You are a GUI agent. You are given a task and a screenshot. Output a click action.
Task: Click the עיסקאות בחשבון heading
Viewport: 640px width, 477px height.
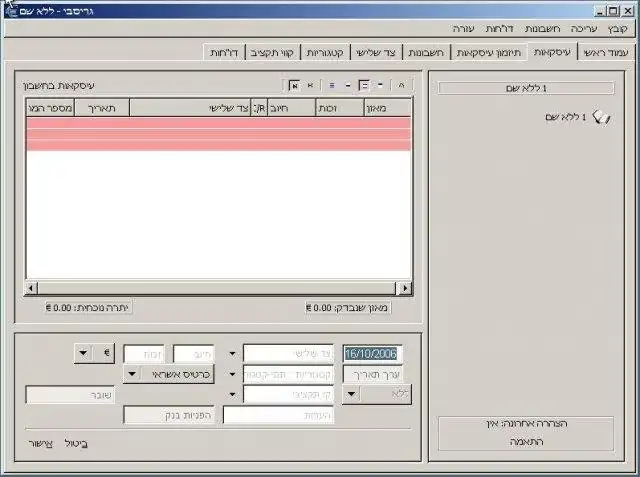(59, 86)
